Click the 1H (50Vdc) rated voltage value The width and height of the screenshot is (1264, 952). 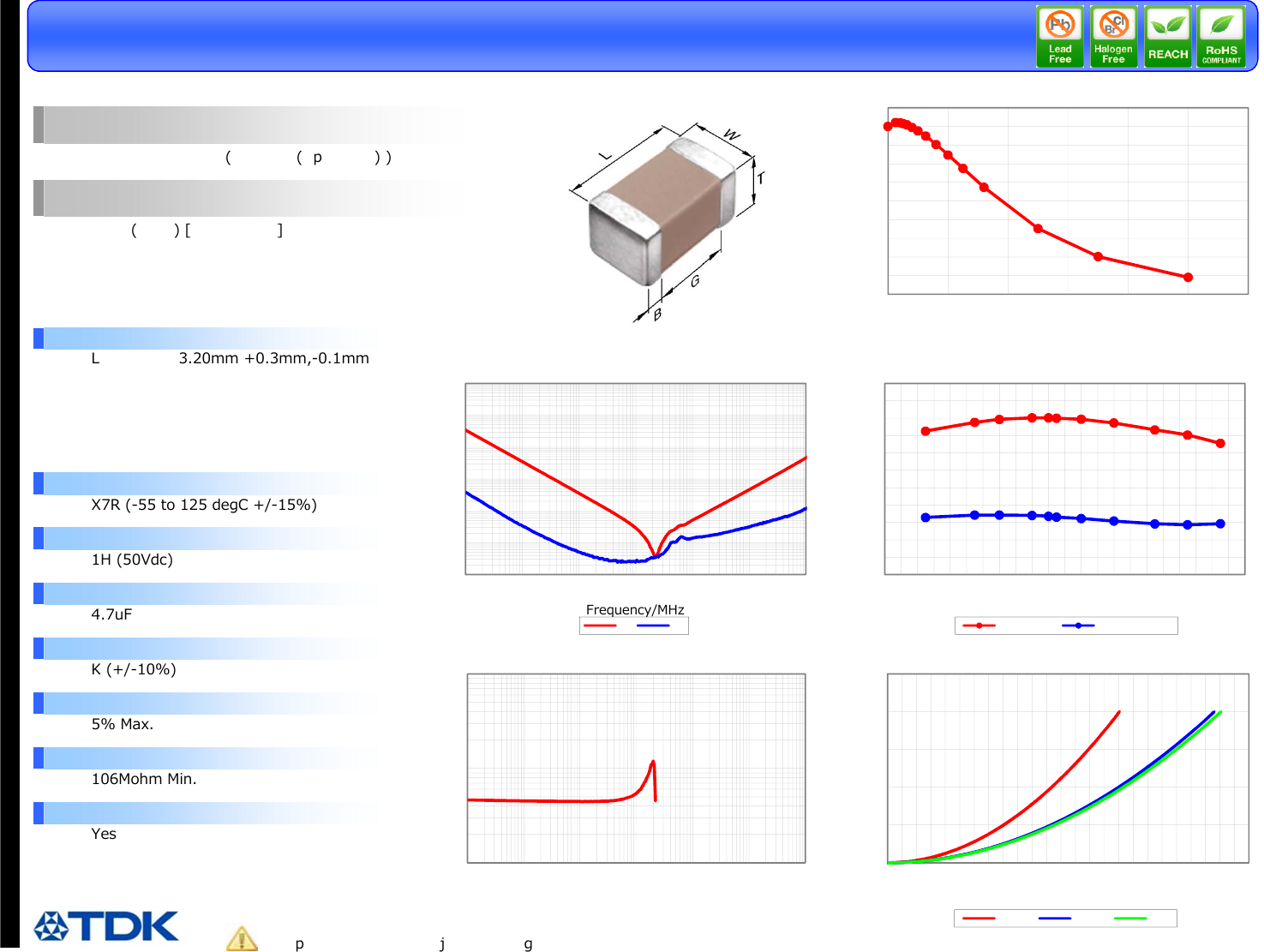click(132, 560)
